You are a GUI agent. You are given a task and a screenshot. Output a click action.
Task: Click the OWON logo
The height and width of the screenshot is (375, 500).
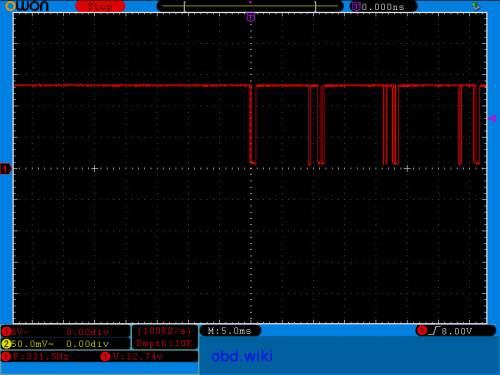pos(27,6)
